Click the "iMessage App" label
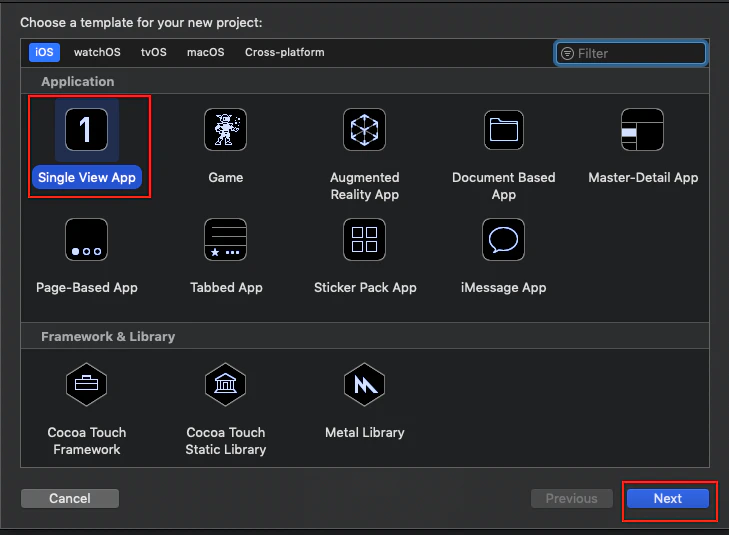 point(504,288)
